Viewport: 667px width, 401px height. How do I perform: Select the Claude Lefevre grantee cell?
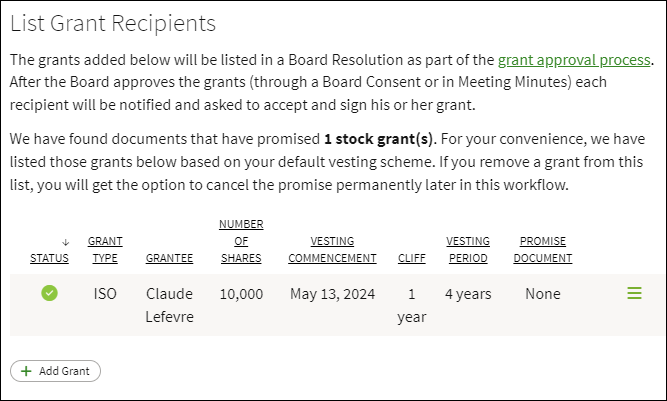(x=169, y=305)
